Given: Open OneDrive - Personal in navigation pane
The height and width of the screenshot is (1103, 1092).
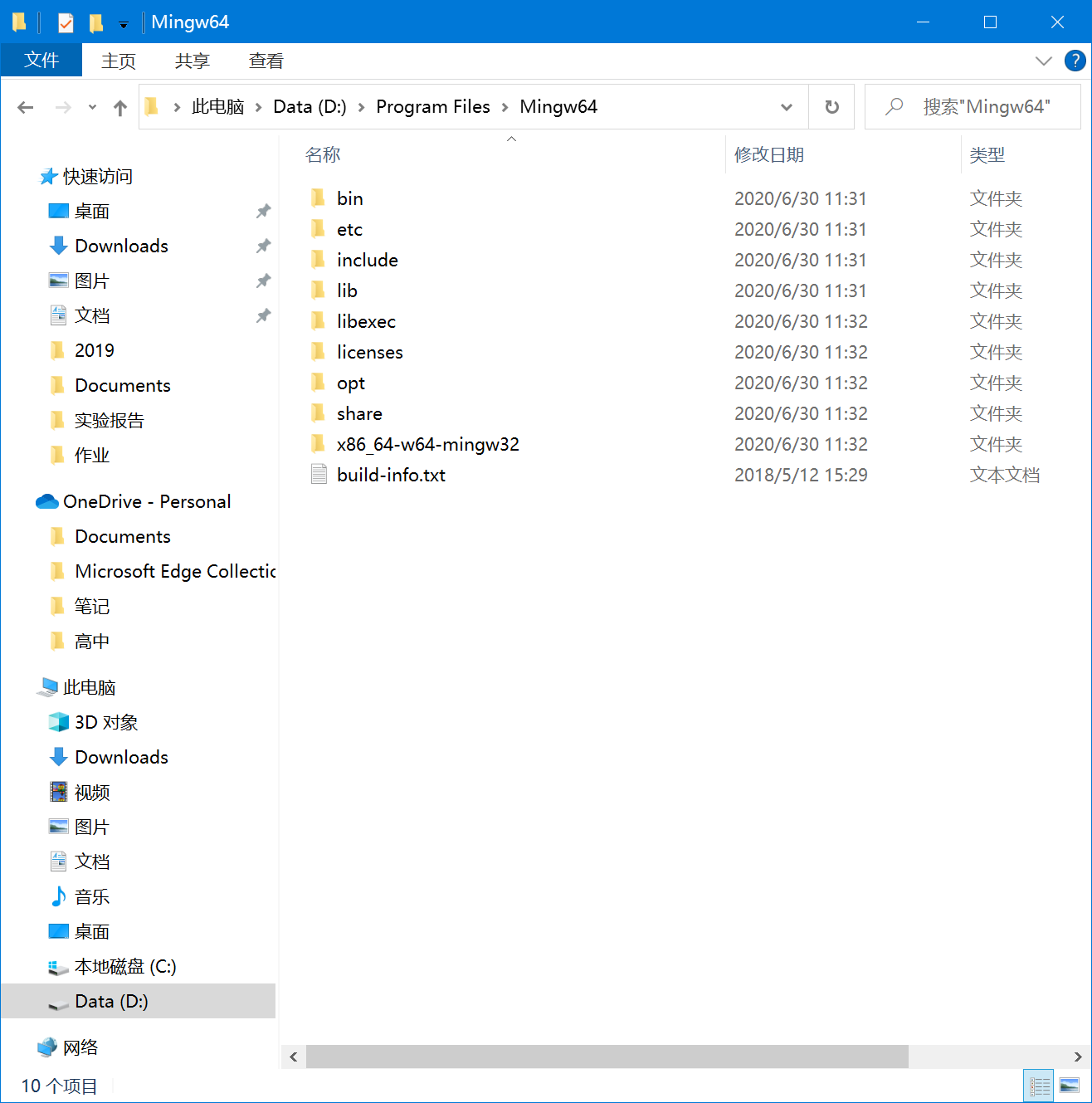Looking at the screenshot, I should (x=147, y=502).
